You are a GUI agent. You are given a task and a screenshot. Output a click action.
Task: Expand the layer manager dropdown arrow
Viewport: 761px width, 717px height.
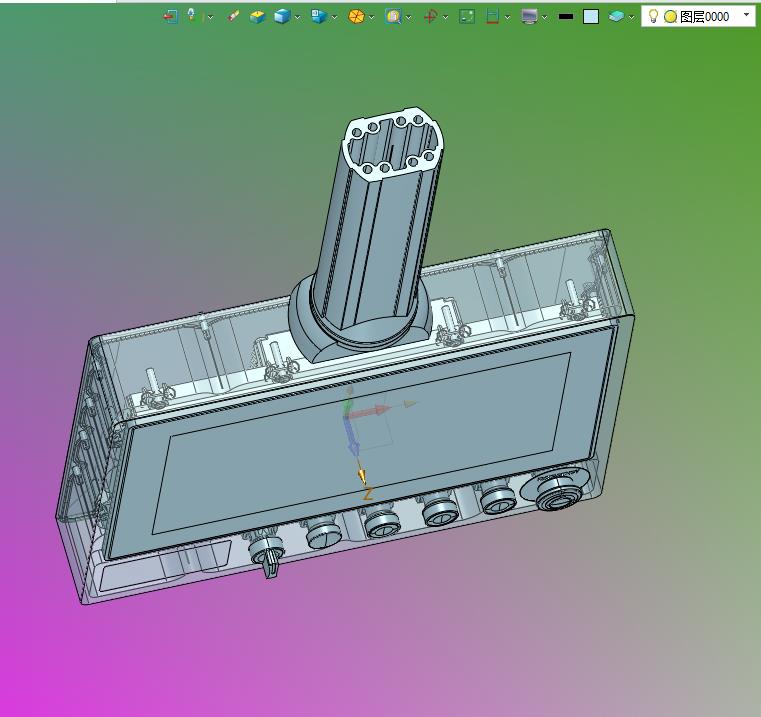click(x=631, y=17)
